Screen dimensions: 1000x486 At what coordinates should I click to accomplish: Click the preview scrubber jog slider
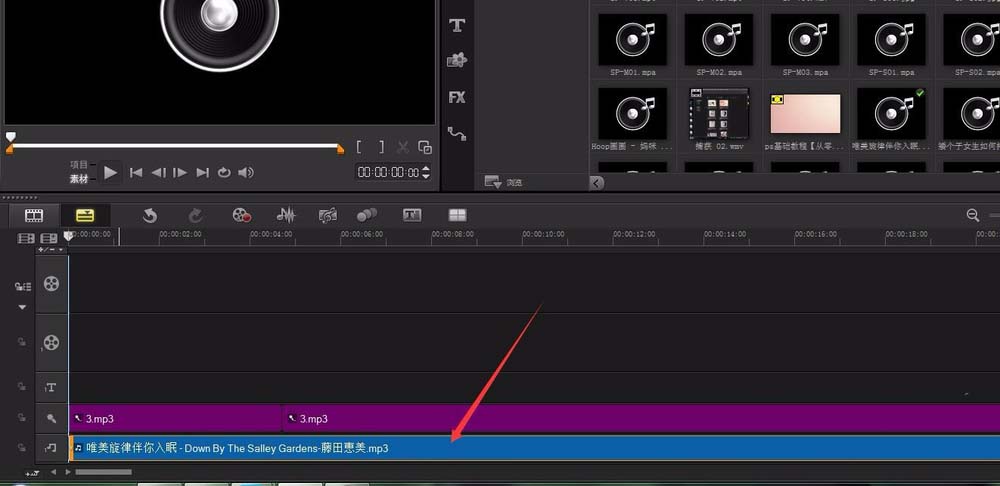(10, 136)
